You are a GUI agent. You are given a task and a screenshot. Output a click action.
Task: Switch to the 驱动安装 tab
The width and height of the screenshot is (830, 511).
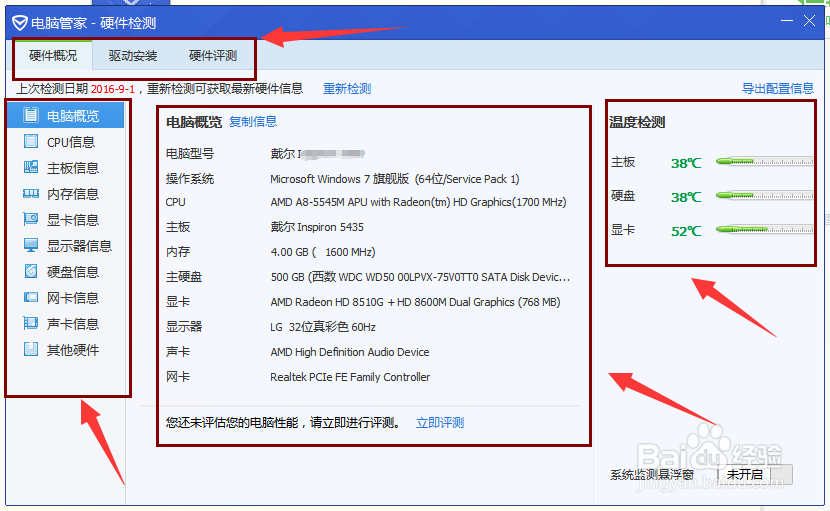click(133, 56)
